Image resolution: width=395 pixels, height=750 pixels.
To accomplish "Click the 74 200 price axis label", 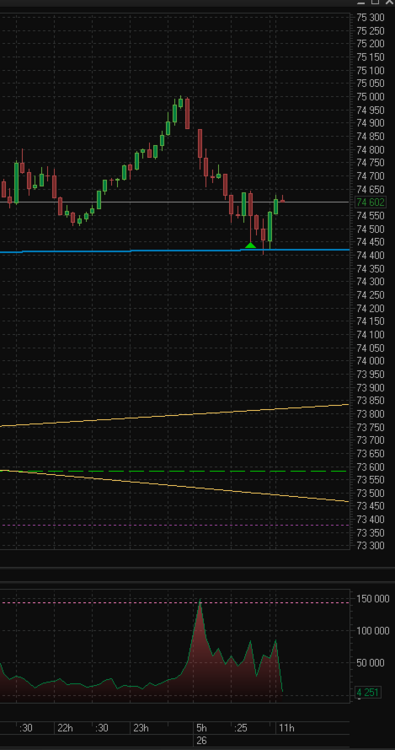I will [371, 309].
